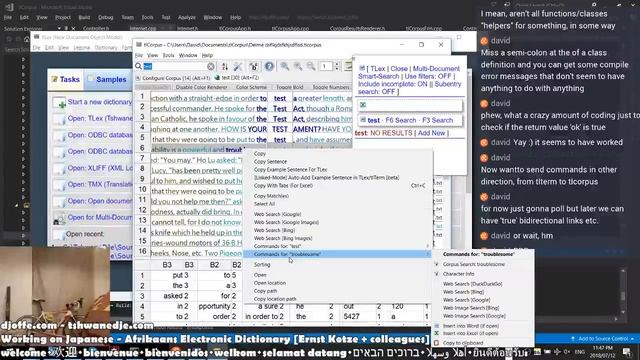The height and width of the screenshot is (360, 640).
Task: Expand 'Commands for: "troublesome"' submenu
Action: (x=337, y=254)
